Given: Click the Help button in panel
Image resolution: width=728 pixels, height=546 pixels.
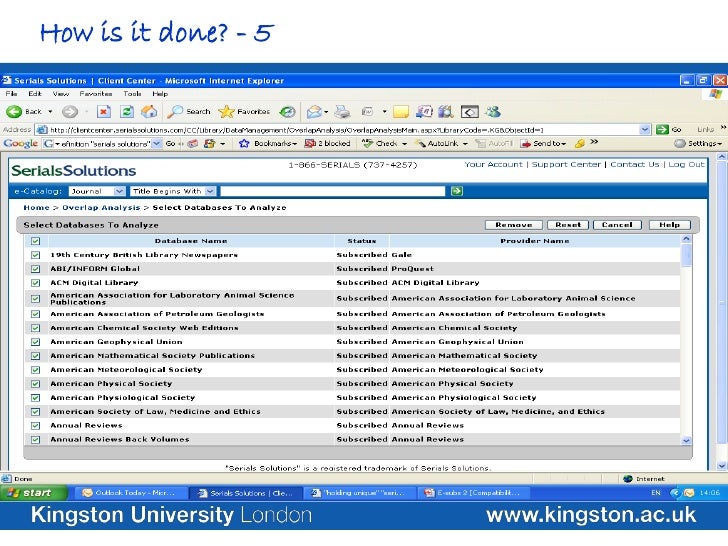Looking at the screenshot, I should [670, 225].
